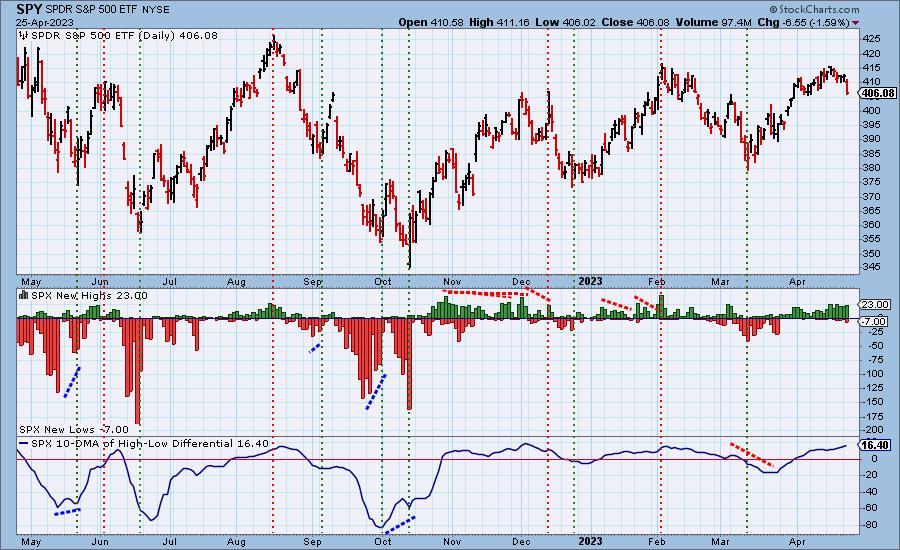Select the SPY ticker symbol title
Screen dimensions: 900x550
point(29,9)
